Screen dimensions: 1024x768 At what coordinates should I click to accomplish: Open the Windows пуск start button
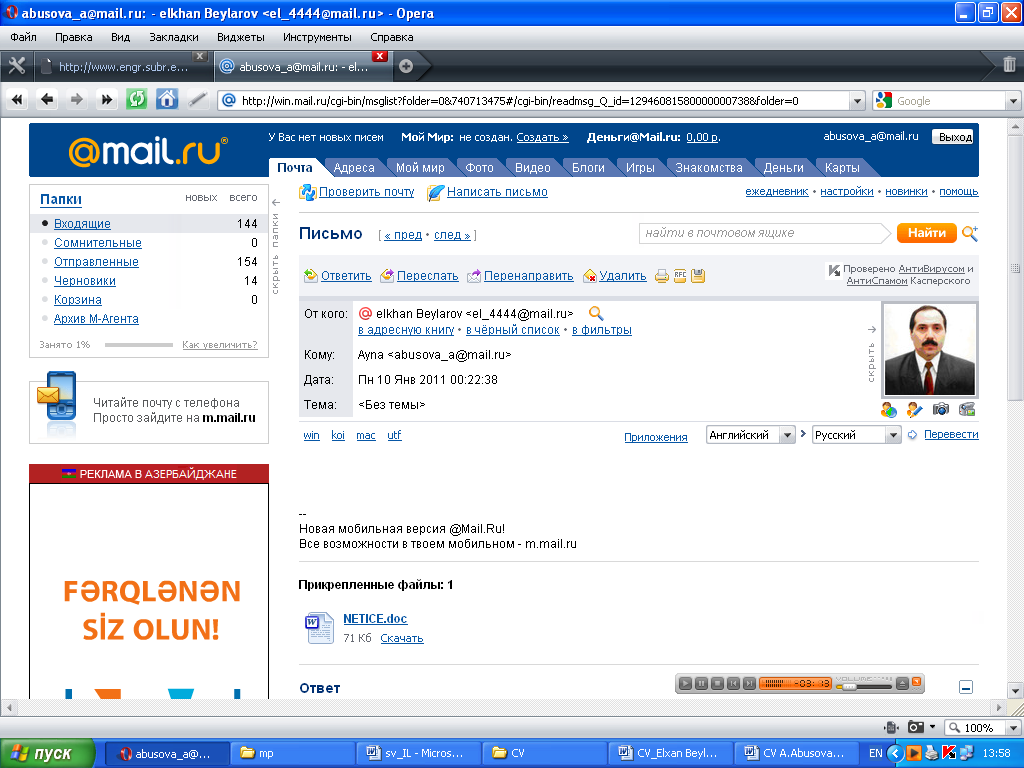pos(47,753)
